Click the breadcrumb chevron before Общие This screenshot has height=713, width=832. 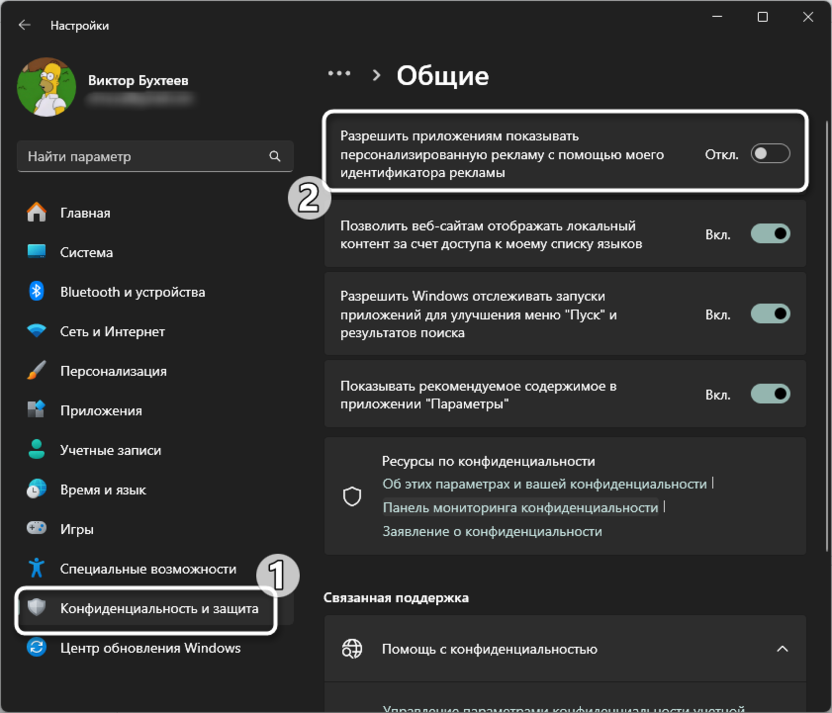pos(377,75)
